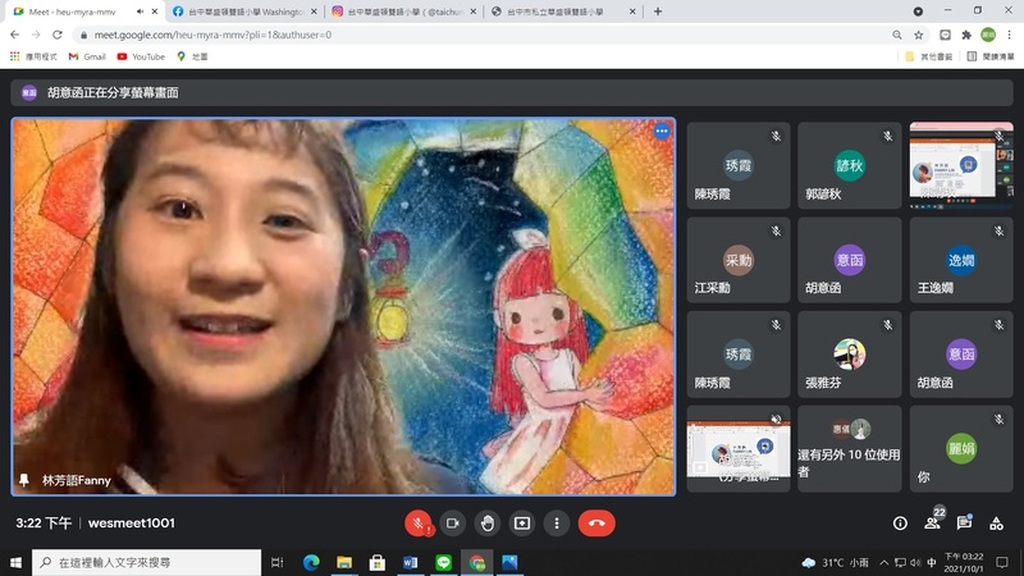Open the Chrome extensions puzzle icon
The height and width of the screenshot is (576, 1024).
point(967,35)
